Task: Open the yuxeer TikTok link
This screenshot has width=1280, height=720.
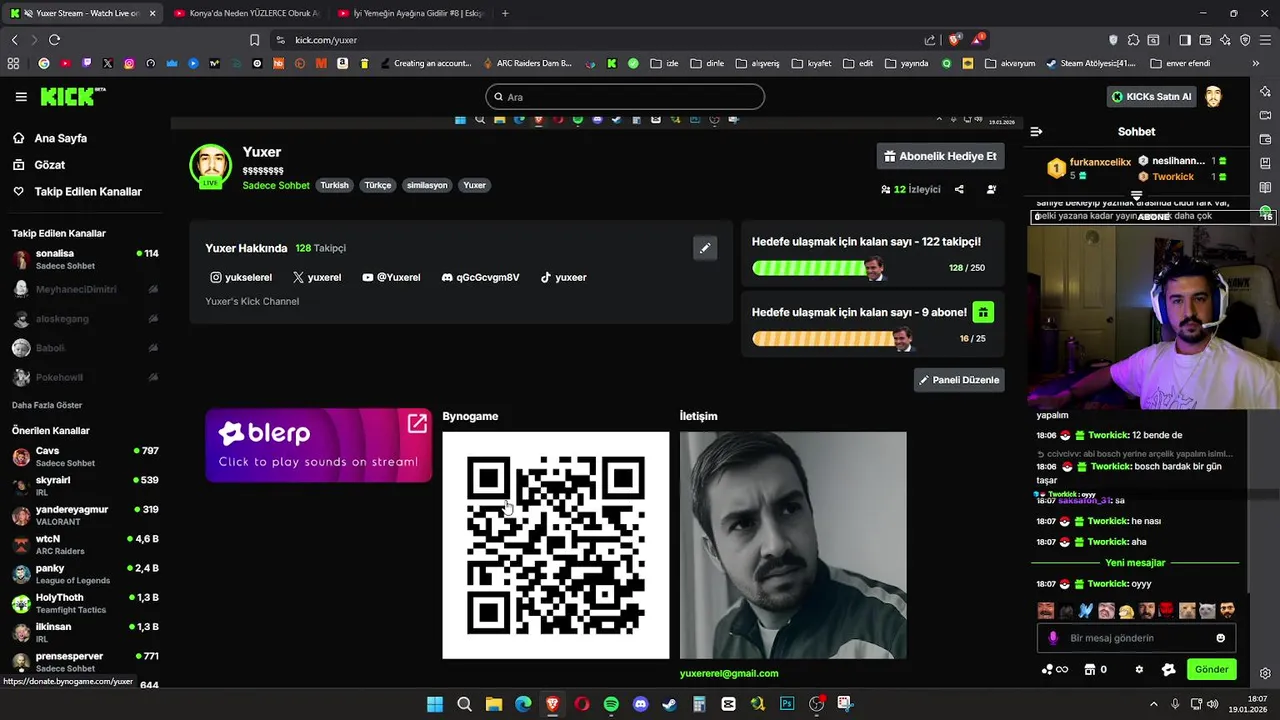Action: 563,277
